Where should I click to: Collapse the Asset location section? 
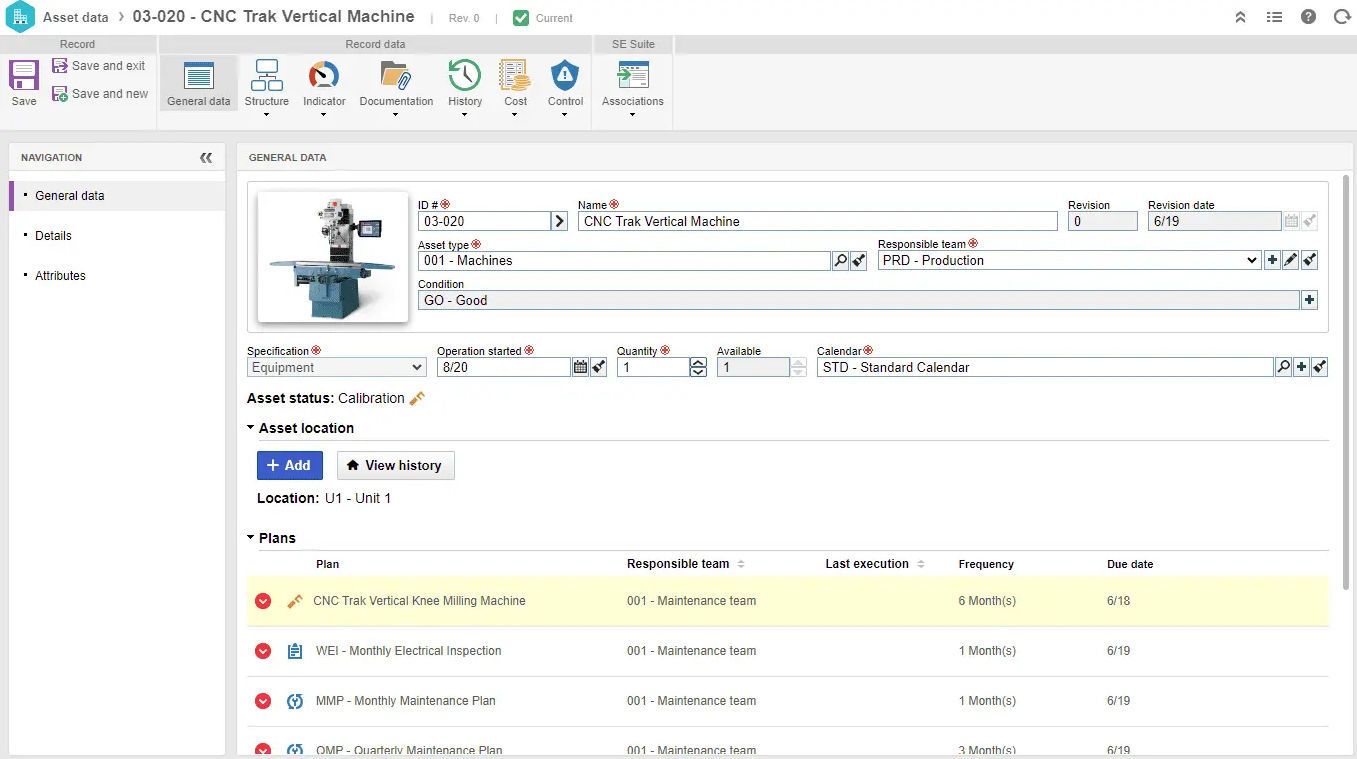coord(250,428)
